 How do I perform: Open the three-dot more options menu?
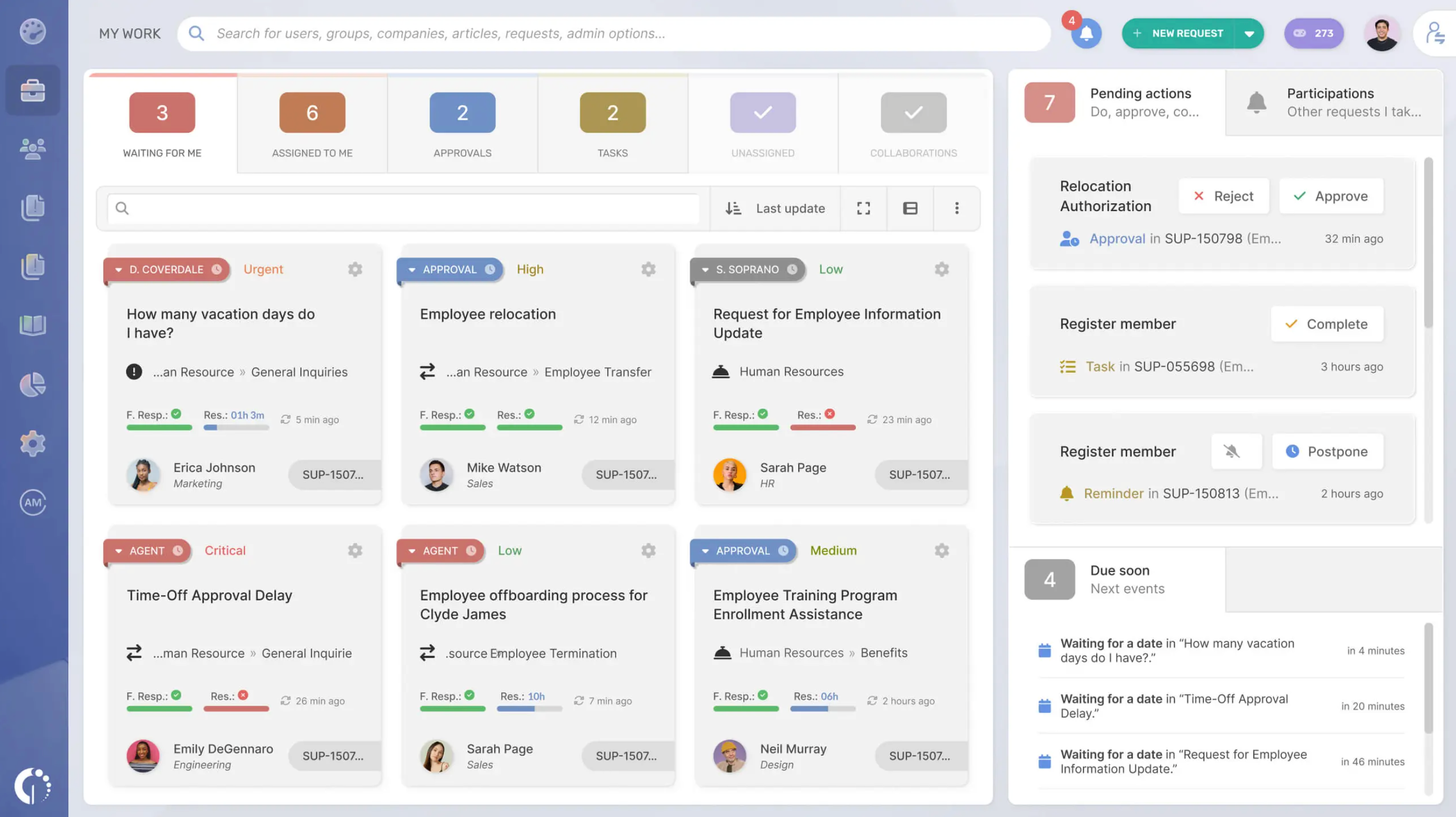pos(956,208)
